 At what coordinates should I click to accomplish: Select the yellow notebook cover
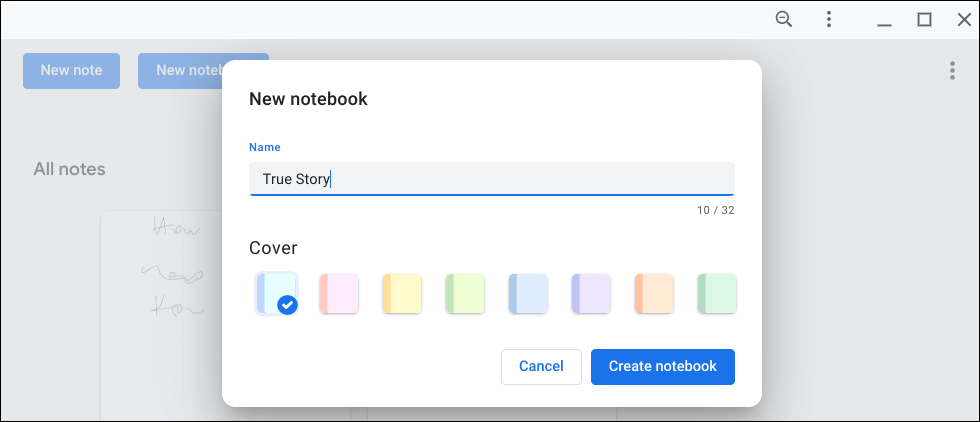(402, 293)
